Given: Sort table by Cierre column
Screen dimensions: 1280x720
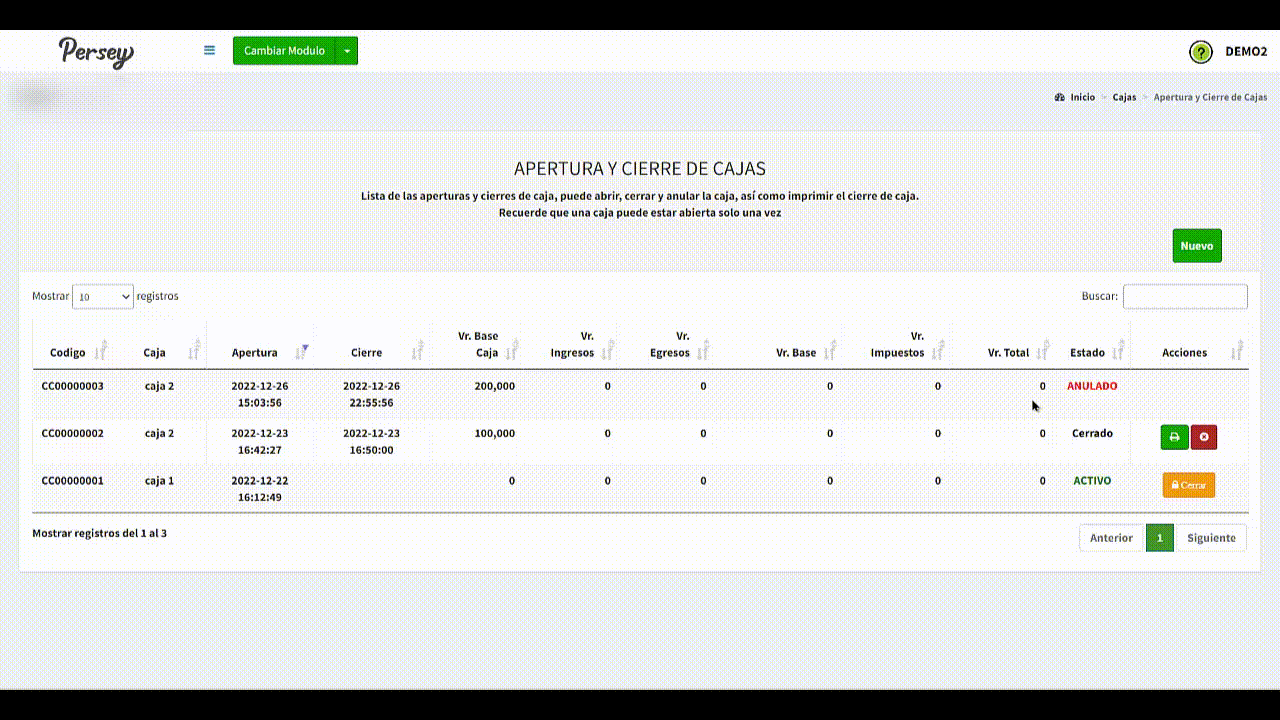Looking at the screenshot, I should pos(367,352).
